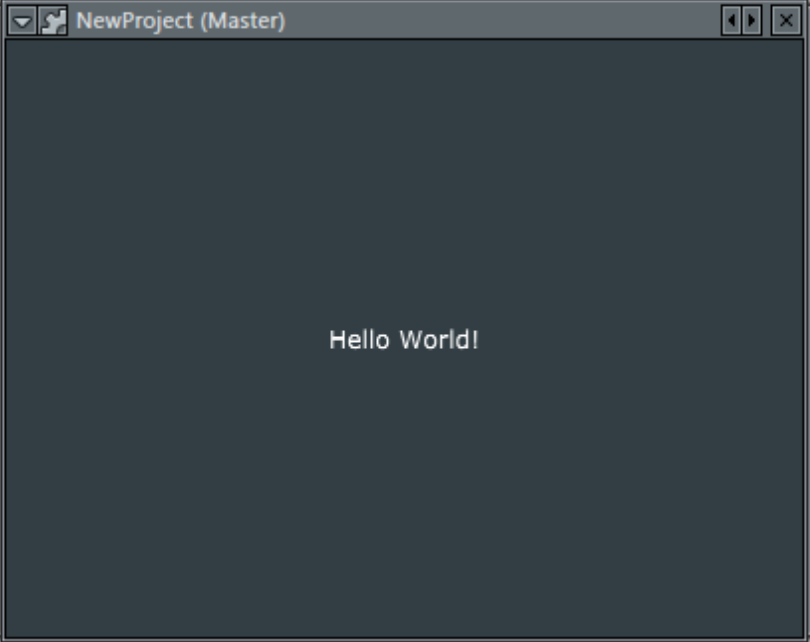Click blank plugin area above Hello World!
The image size is (810, 642).
pyautogui.click(x=404, y=180)
